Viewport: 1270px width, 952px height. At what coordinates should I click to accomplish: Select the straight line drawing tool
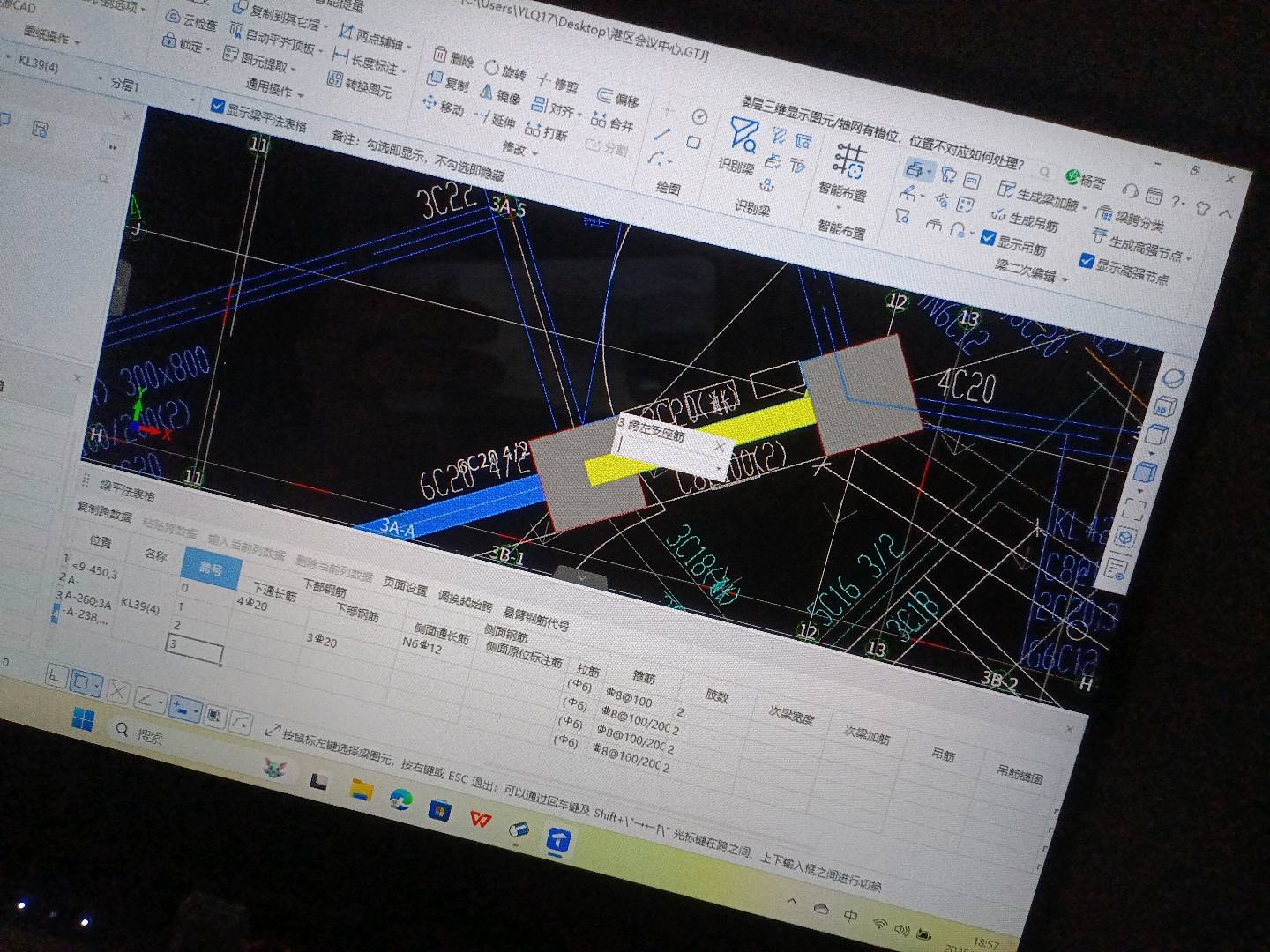(x=662, y=135)
